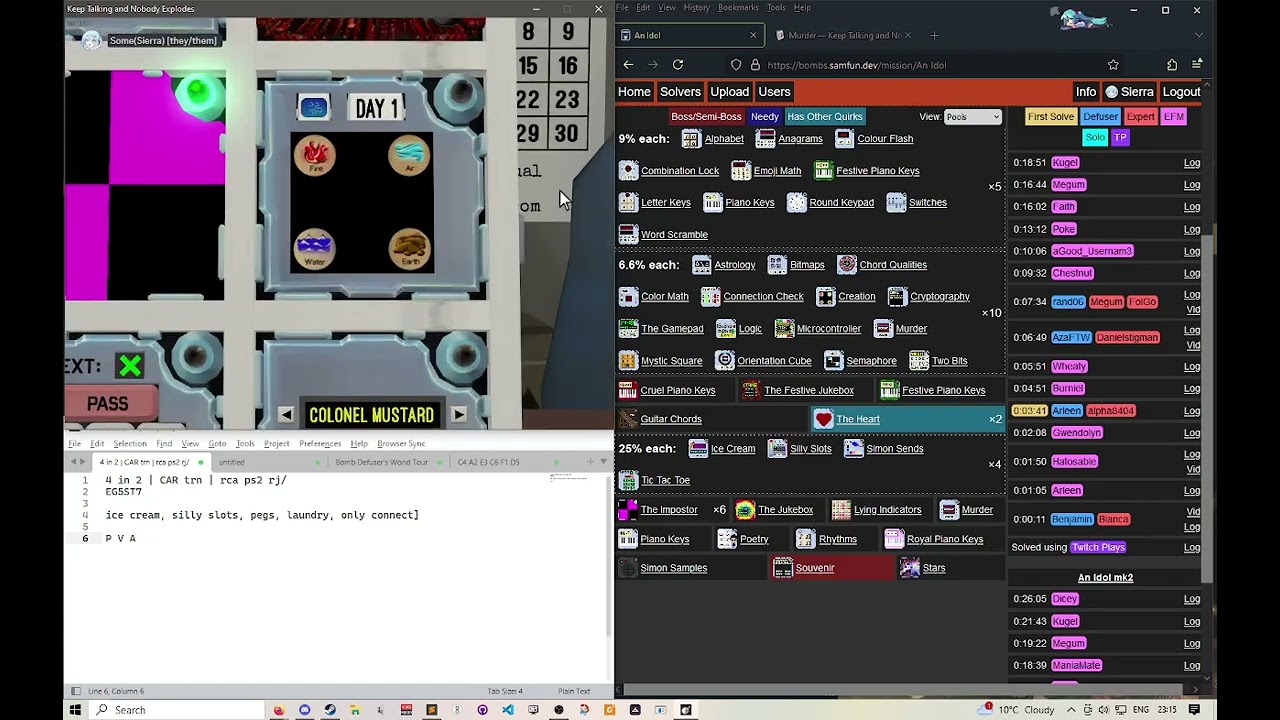Toggle the Boss/Semi-Boss filter
The image size is (1280, 720).
[706, 117]
